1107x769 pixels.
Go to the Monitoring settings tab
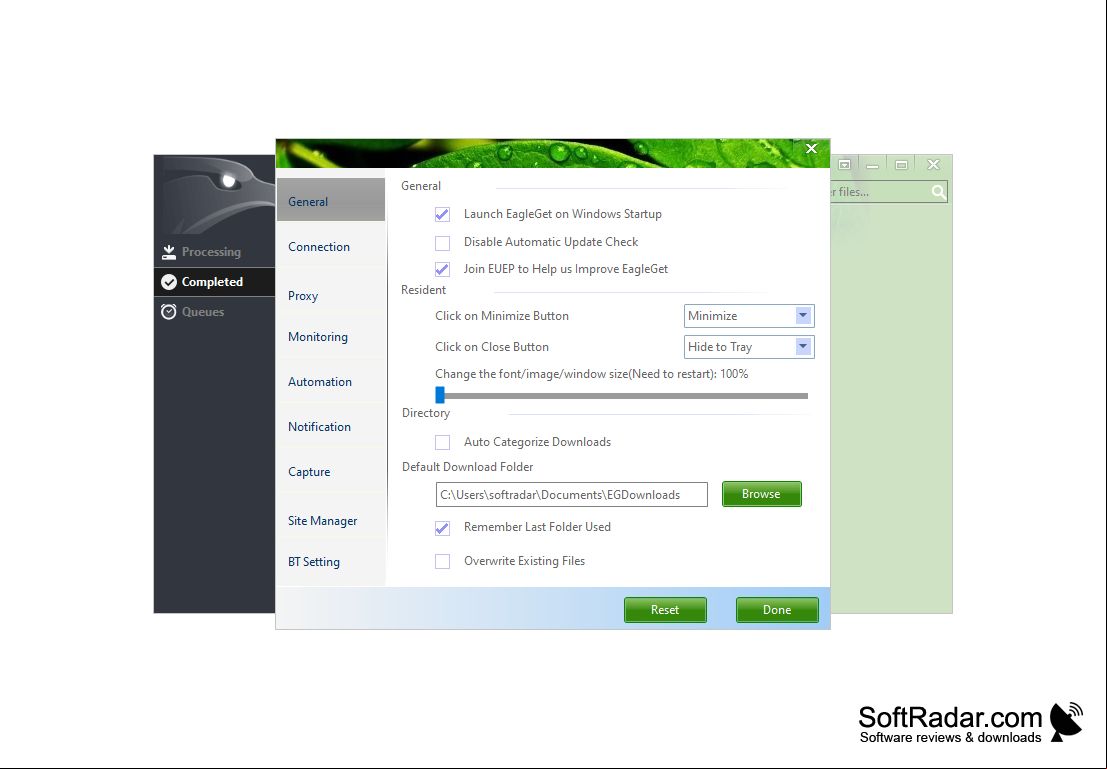[x=331, y=337]
